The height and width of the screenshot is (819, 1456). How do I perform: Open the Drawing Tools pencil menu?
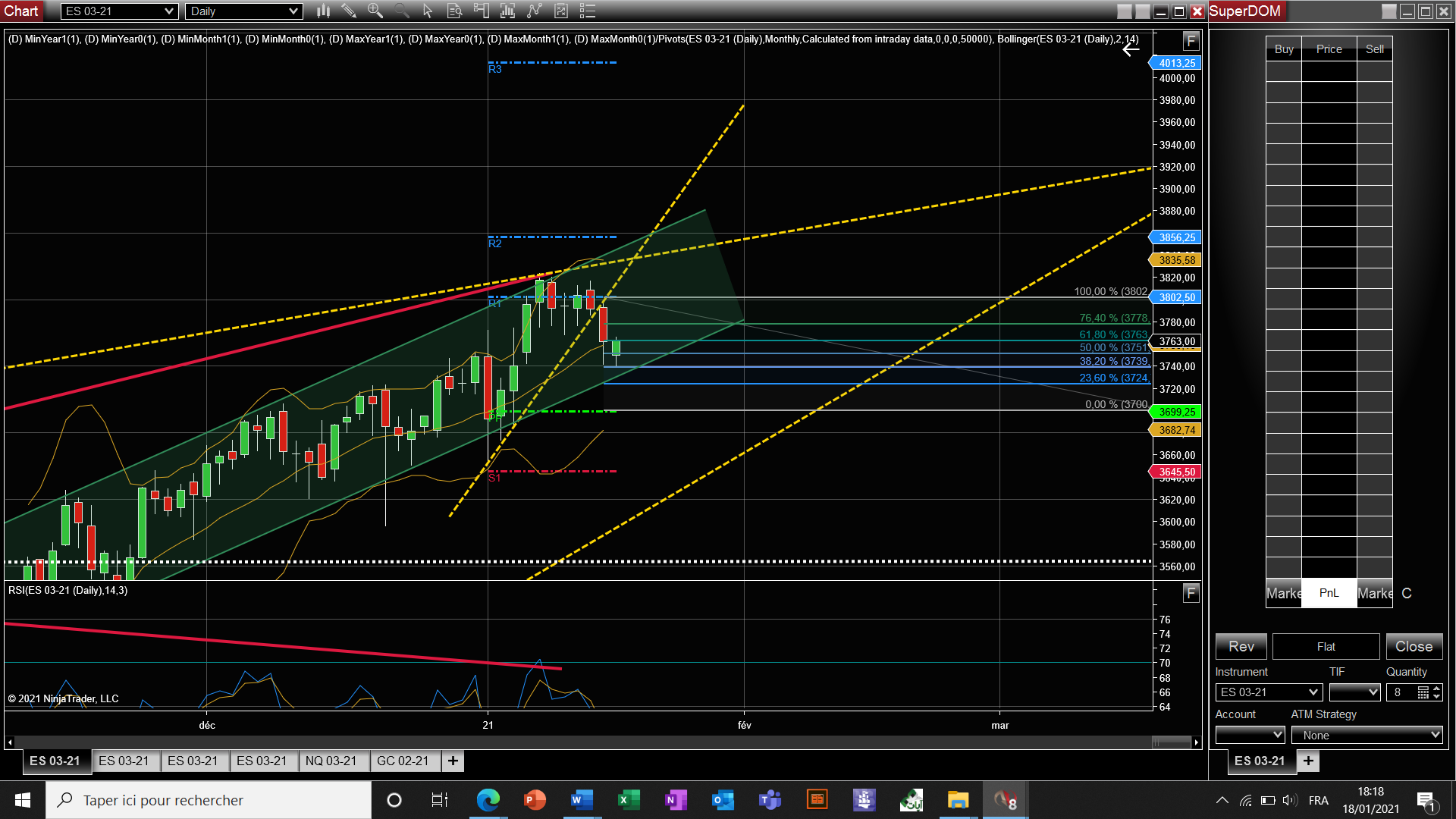pos(348,11)
